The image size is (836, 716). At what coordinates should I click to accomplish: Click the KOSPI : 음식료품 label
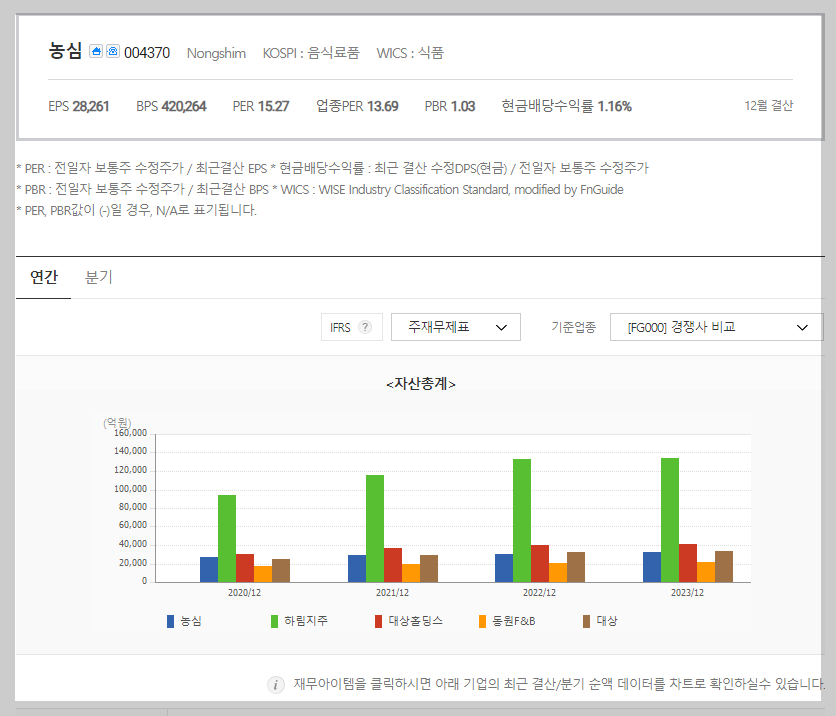click(311, 53)
